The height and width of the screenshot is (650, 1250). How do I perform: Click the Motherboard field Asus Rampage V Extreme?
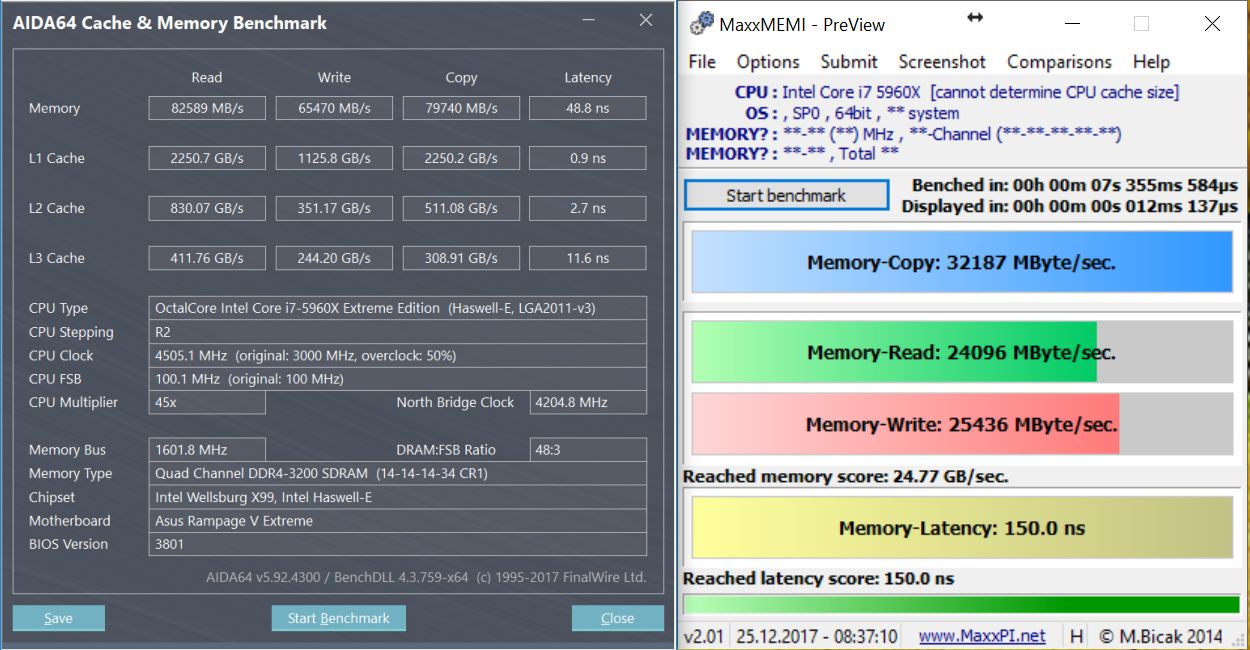pyautogui.click(x=398, y=520)
